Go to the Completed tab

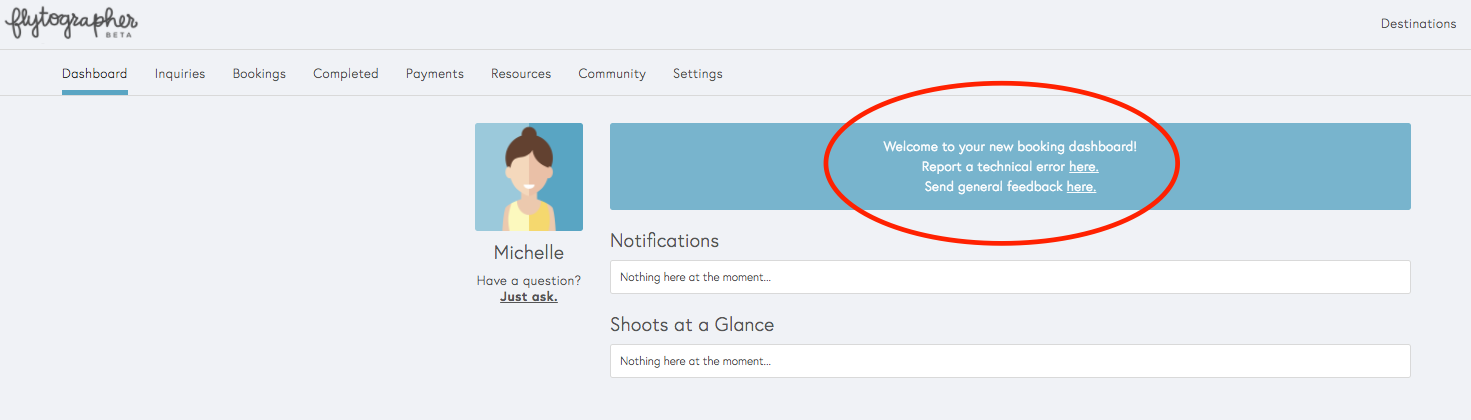pos(346,74)
